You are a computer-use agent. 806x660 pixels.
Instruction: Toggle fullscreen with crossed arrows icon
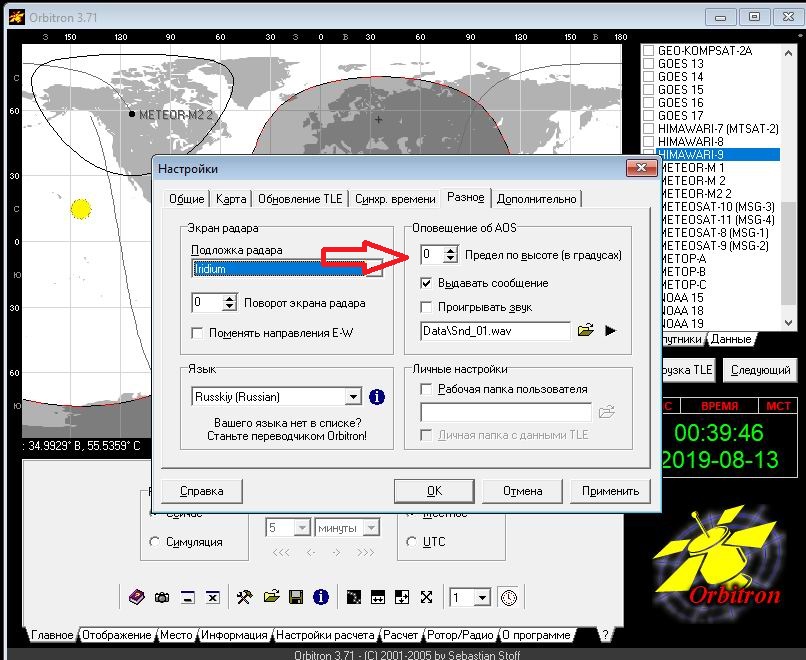pos(426,597)
